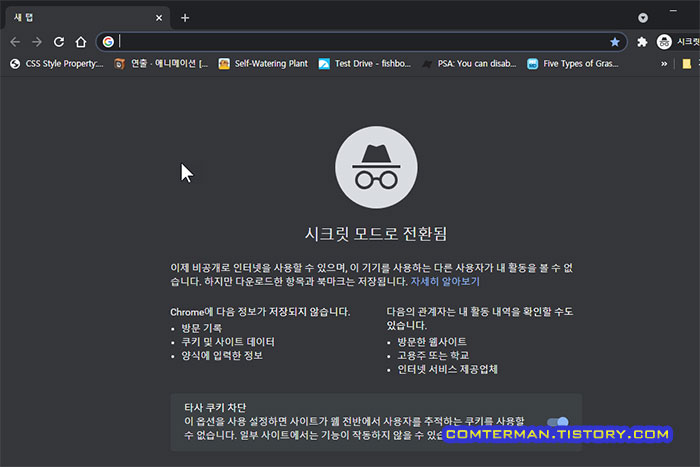
Task: Click the 타사 쿠키 차단 title text
Action: coord(215,408)
